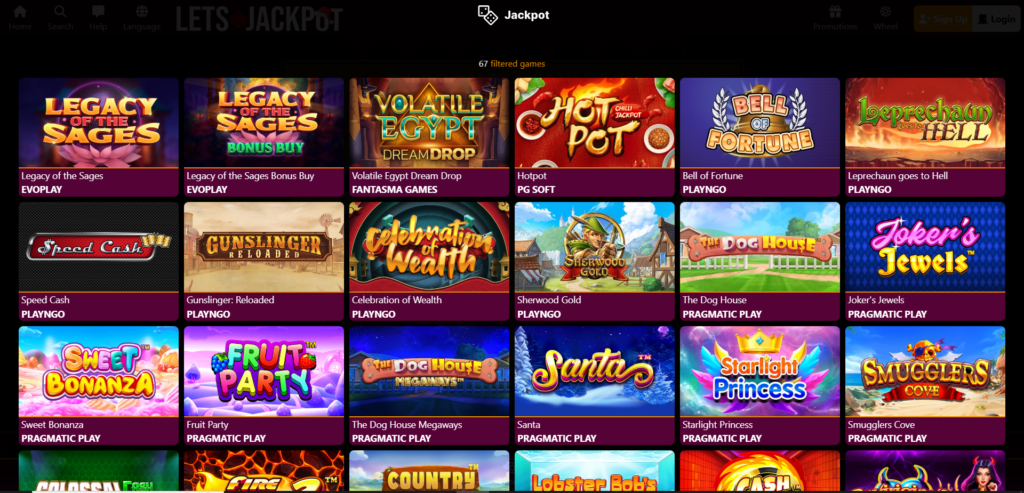Go to the Home icon
Image resolution: width=1024 pixels, height=493 pixels.
(20, 12)
